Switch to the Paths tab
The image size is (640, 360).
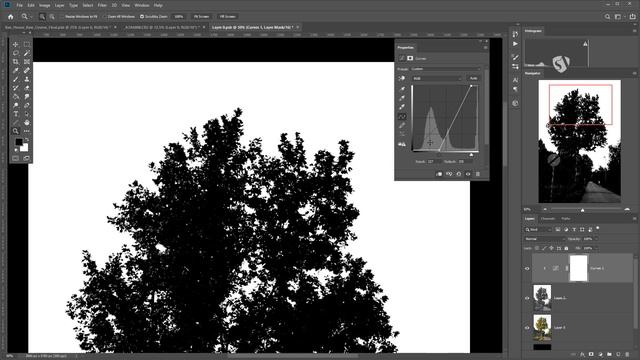pyautogui.click(x=566, y=219)
